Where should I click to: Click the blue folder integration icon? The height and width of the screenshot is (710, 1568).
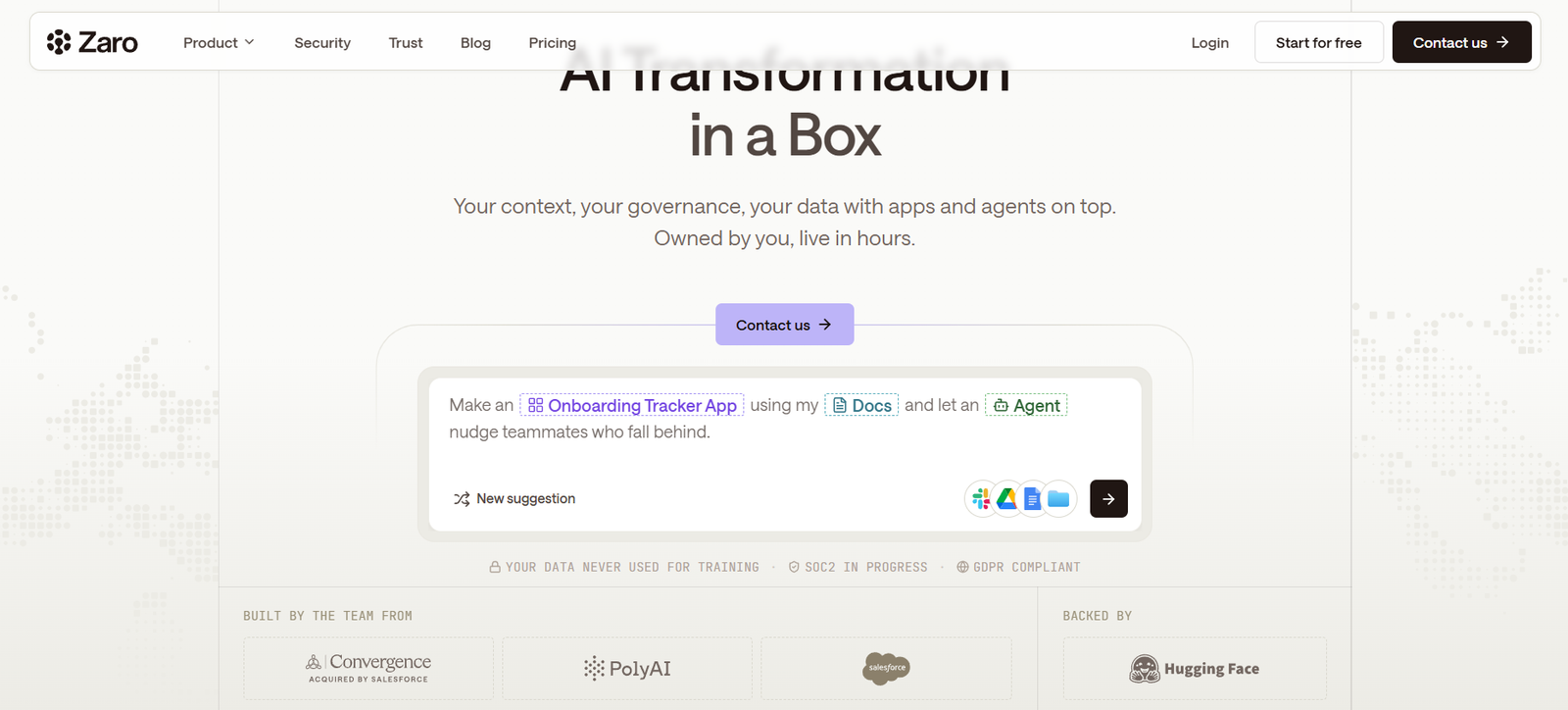(1058, 499)
